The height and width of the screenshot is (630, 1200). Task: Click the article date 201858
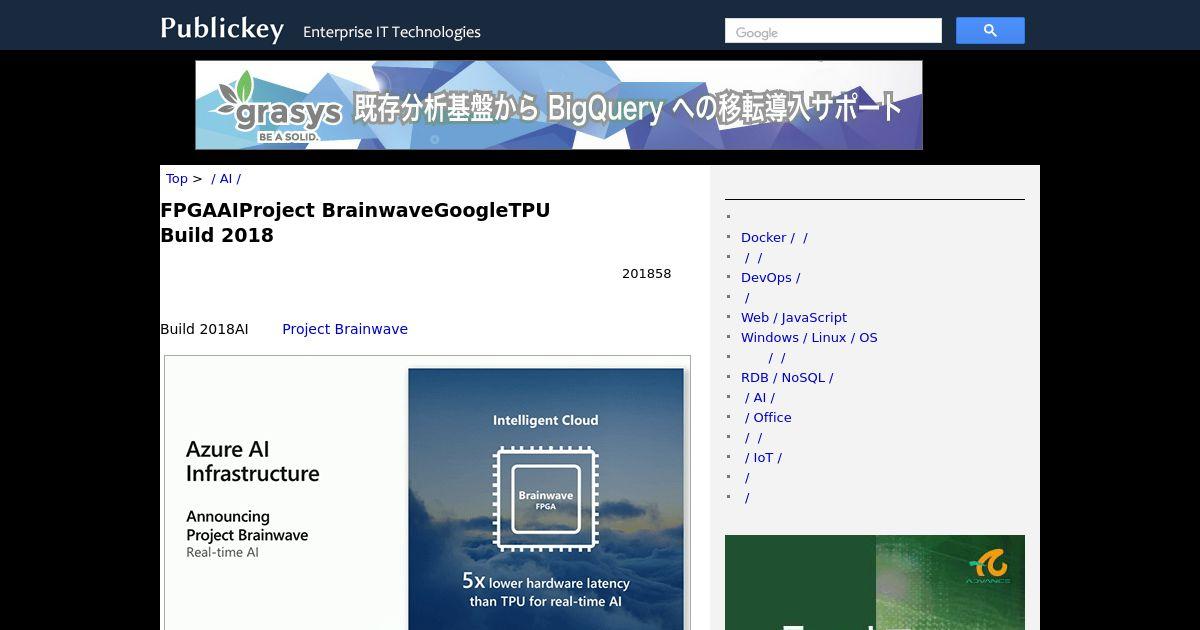(646, 274)
